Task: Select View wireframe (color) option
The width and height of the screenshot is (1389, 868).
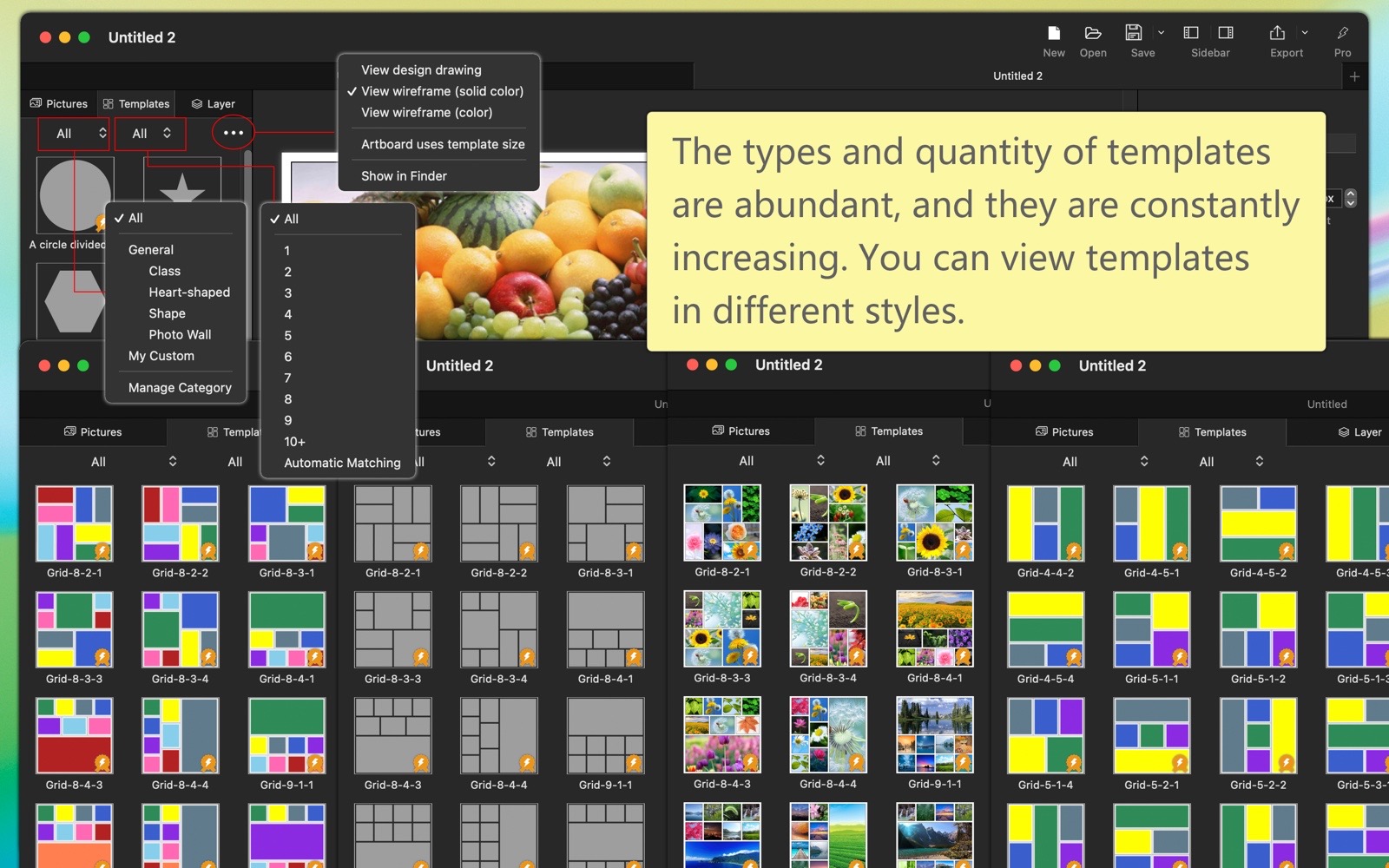Action: 426,113
